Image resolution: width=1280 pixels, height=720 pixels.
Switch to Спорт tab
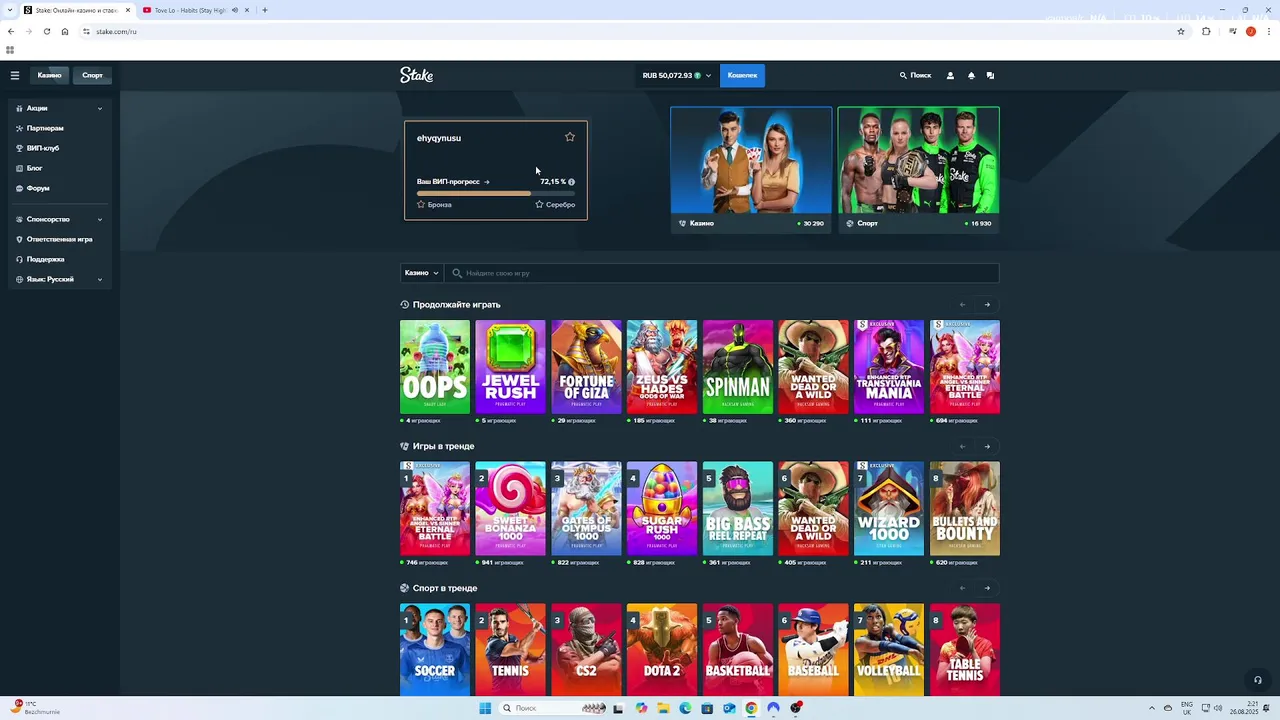(92, 75)
